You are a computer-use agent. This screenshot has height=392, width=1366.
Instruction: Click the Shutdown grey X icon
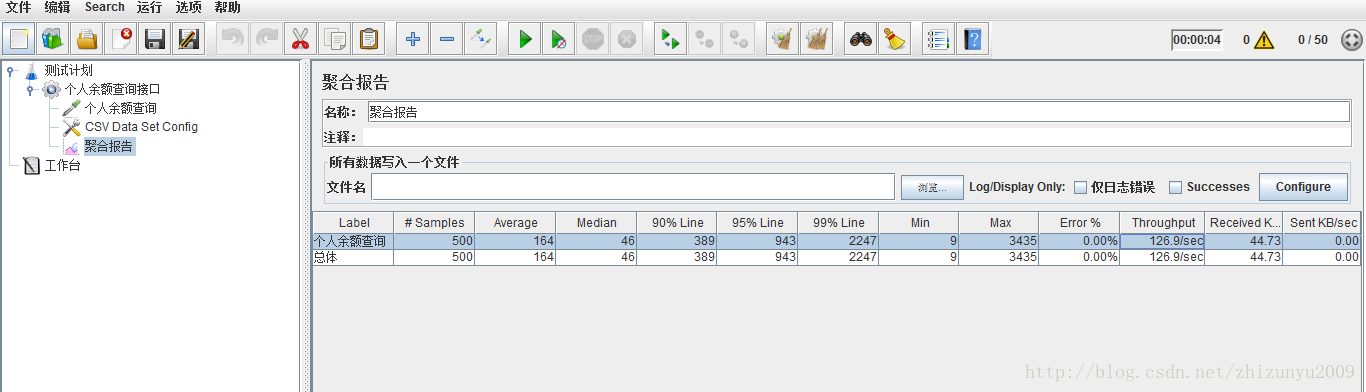(x=627, y=40)
